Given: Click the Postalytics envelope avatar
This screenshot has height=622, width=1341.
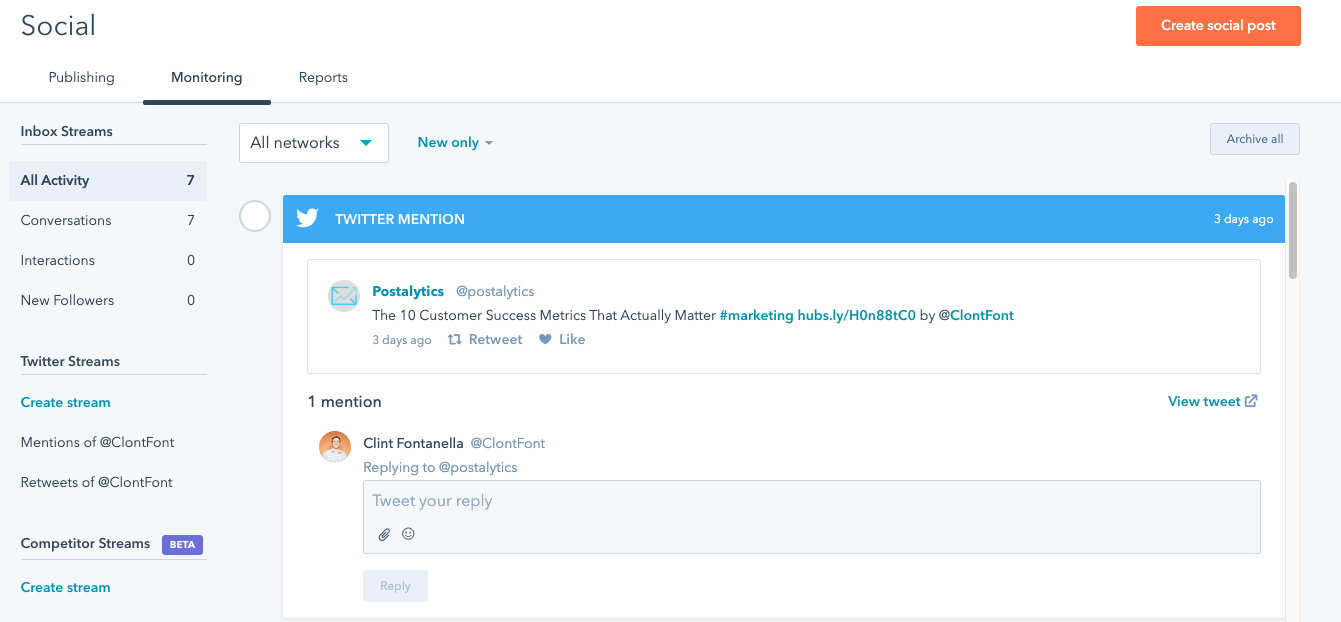Looking at the screenshot, I should pos(344,296).
